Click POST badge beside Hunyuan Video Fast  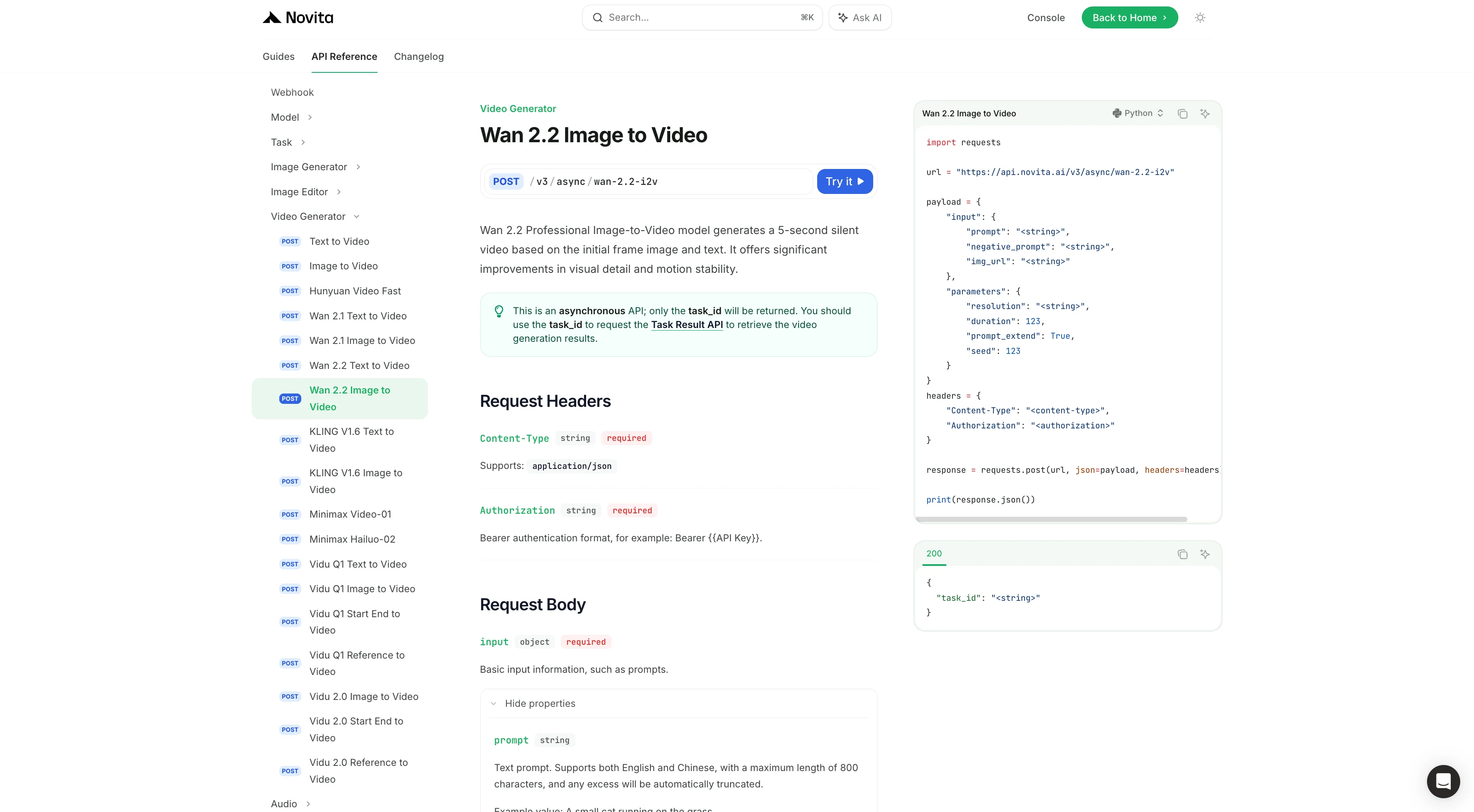pos(290,291)
